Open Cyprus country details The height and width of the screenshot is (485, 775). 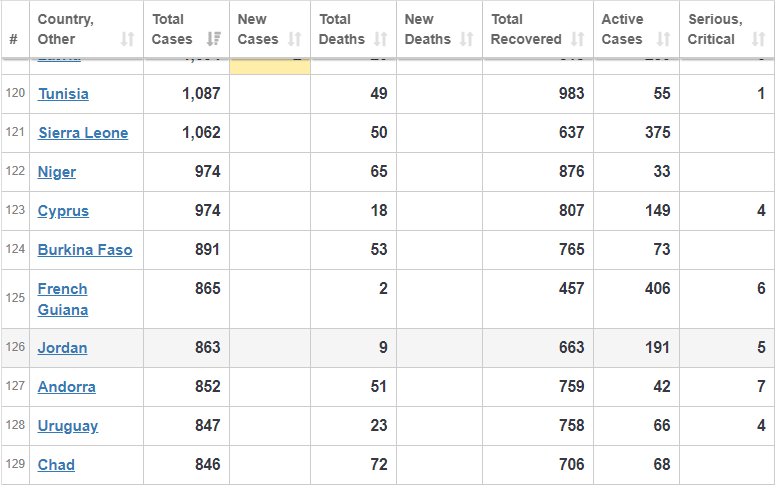(x=63, y=211)
